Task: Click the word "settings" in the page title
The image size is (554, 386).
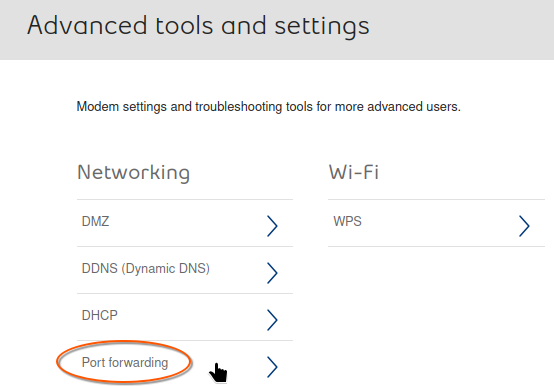Action: coord(322,28)
